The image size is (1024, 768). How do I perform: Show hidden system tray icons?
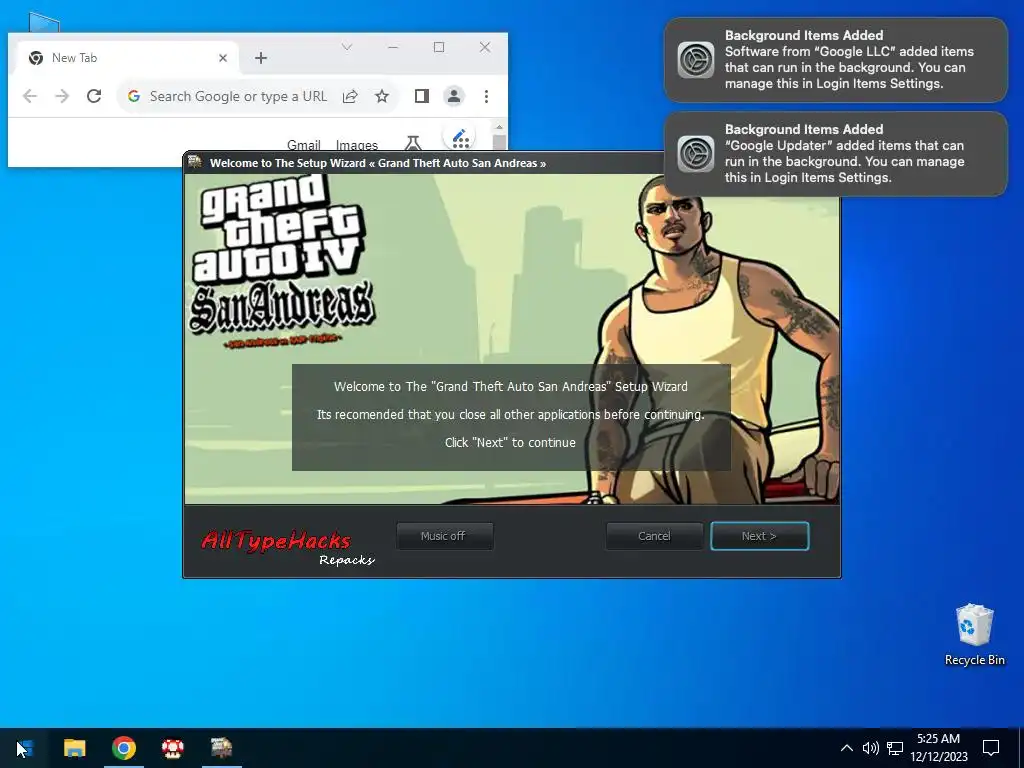tap(846, 748)
